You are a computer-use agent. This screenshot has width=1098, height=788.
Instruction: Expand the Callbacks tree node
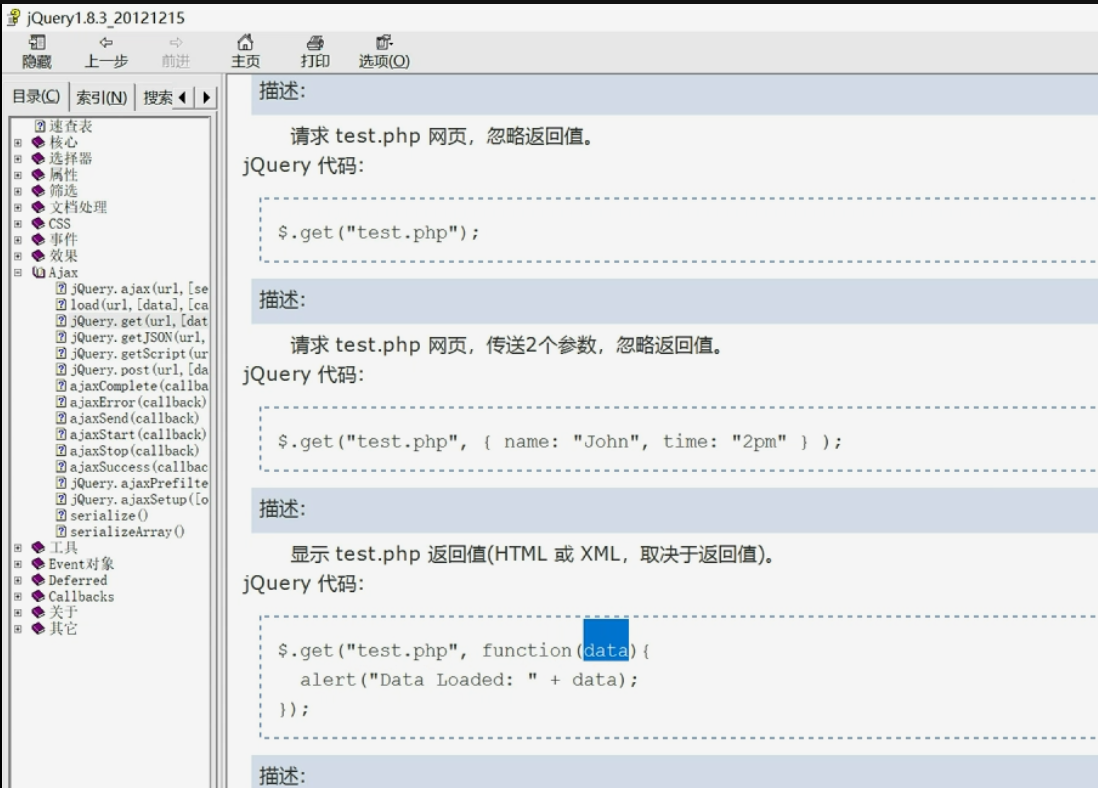18,596
